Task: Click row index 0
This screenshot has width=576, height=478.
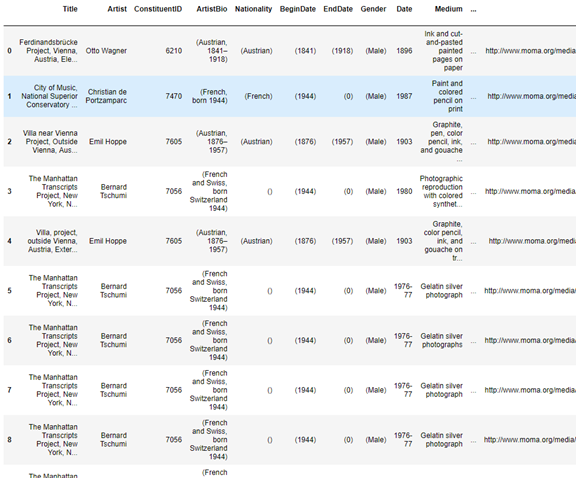Action: [10, 51]
